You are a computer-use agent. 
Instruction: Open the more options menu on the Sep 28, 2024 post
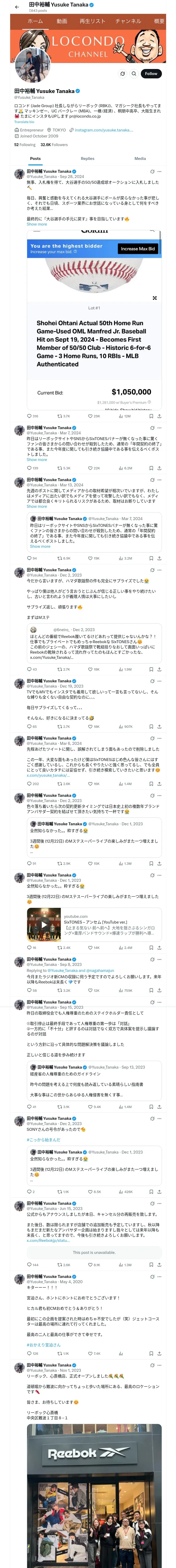pos(160,172)
